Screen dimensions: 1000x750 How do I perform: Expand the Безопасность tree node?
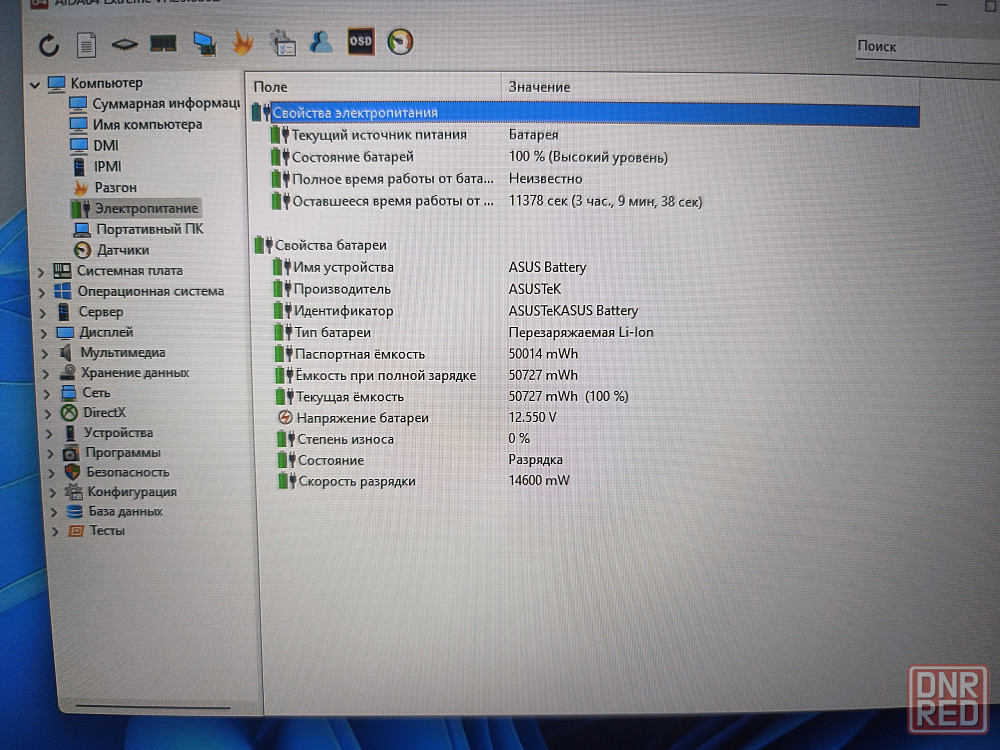point(53,473)
